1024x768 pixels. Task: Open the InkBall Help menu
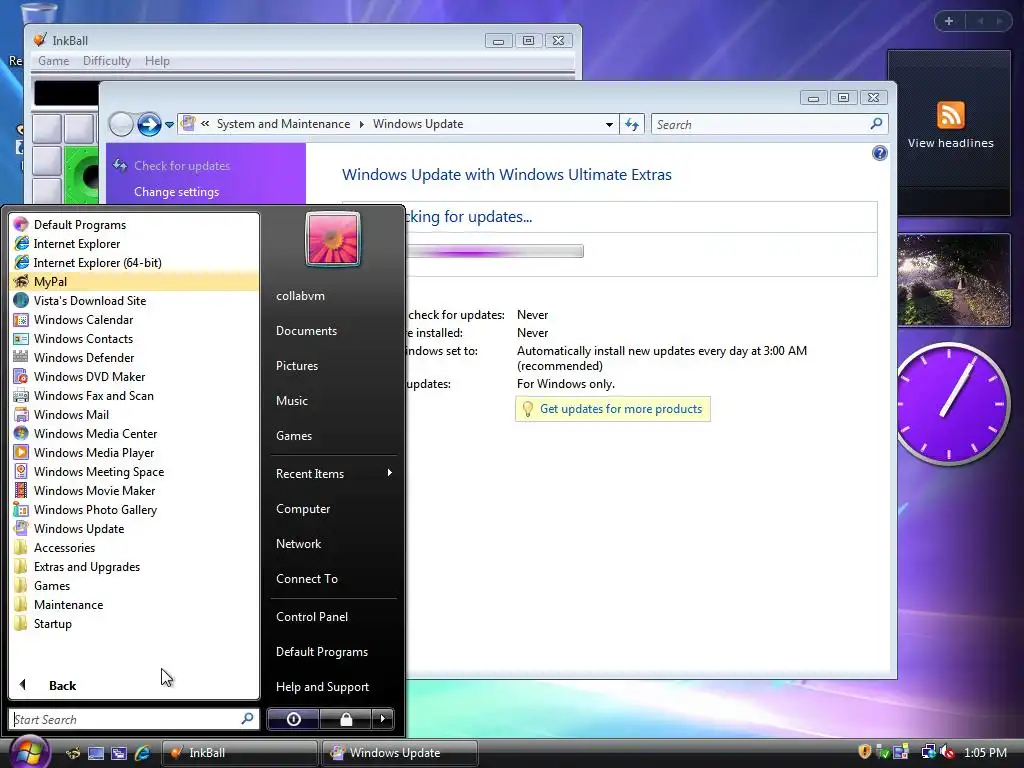click(x=157, y=61)
